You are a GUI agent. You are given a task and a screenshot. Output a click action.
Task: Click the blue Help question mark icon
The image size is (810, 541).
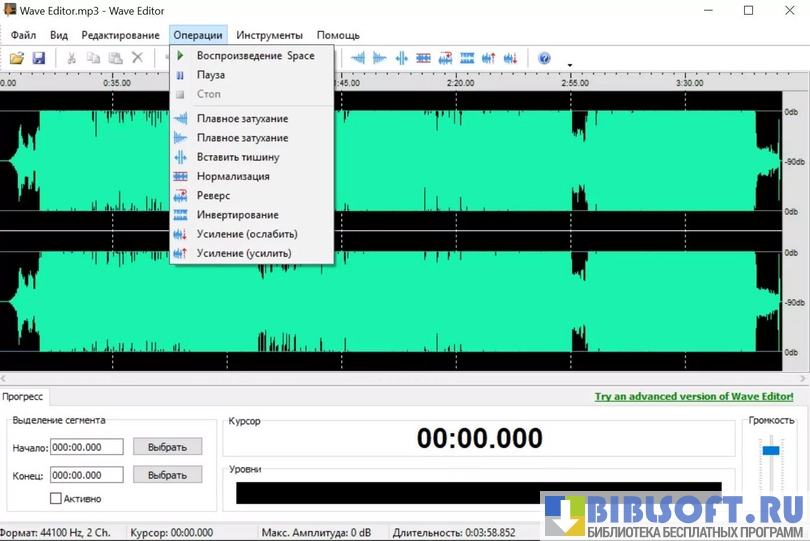pyautogui.click(x=544, y=58)
